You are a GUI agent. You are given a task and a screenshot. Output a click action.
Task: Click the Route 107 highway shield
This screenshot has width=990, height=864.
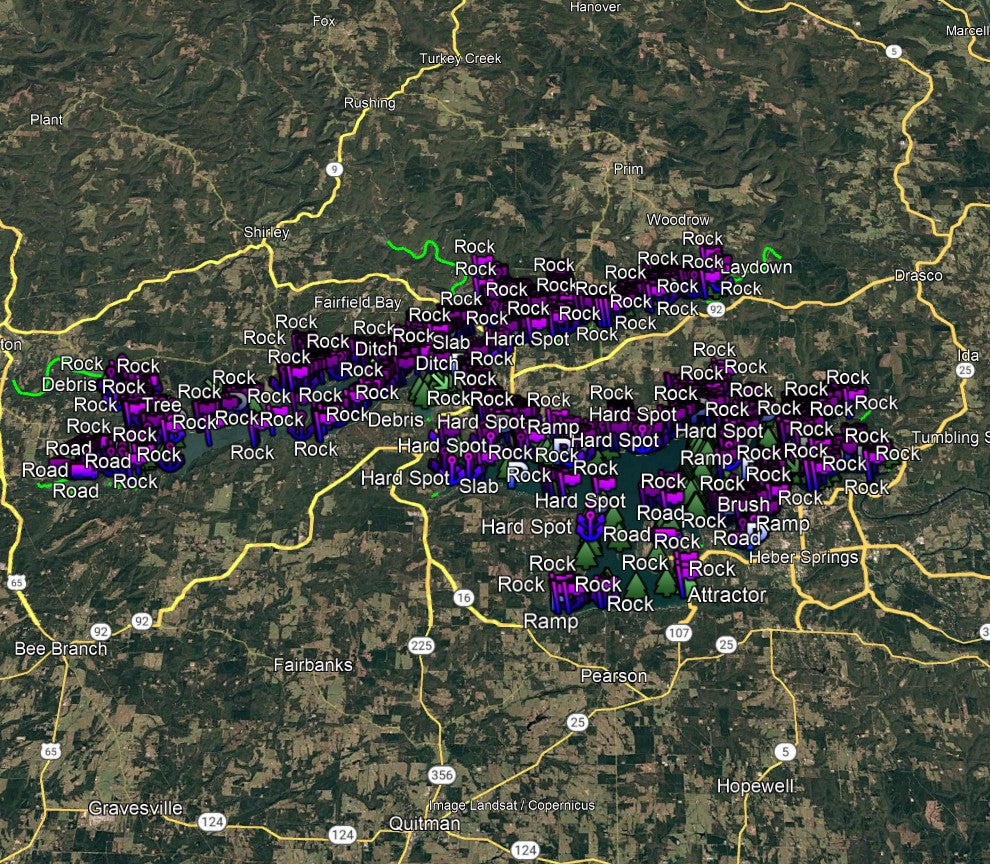679,633
